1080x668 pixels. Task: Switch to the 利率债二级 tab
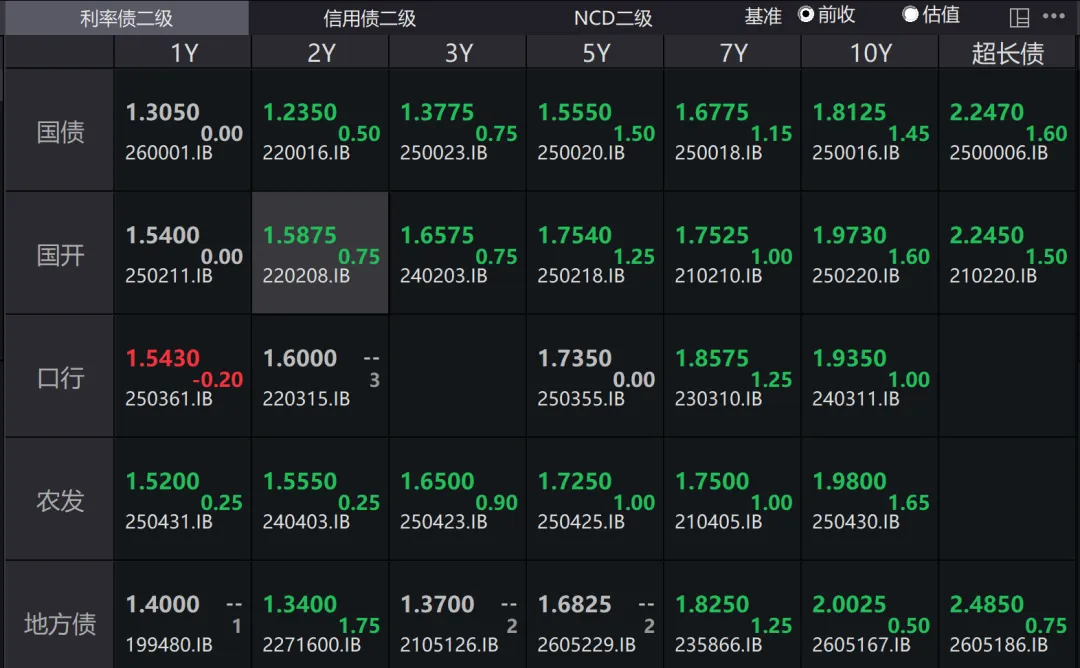(126, 18)
